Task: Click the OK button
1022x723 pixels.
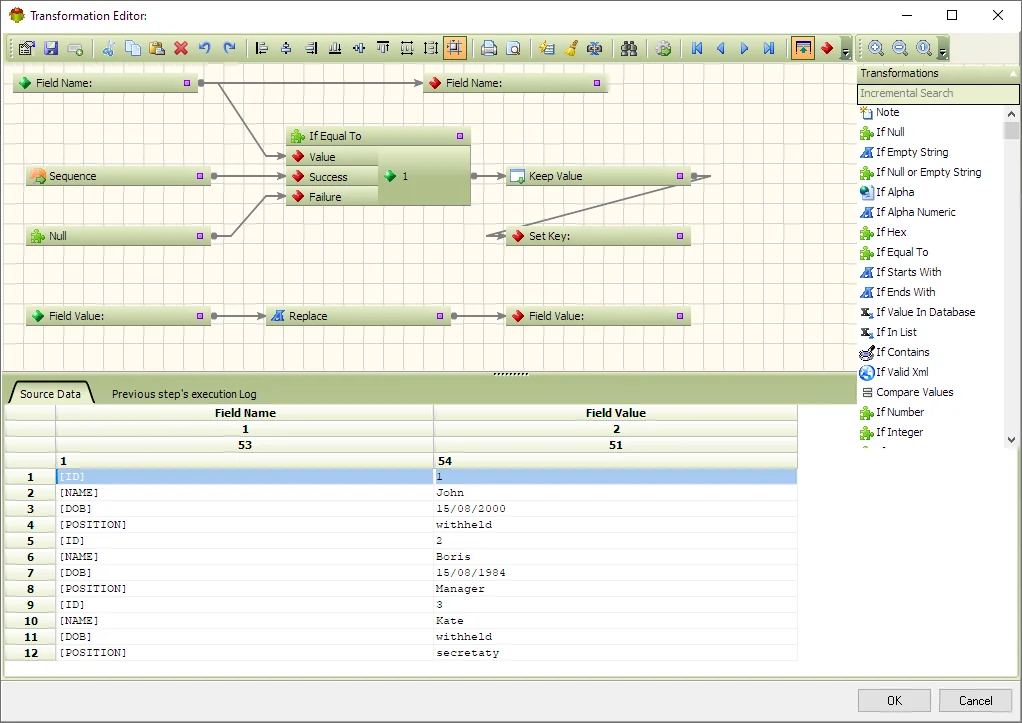Action: coord(894,701)
